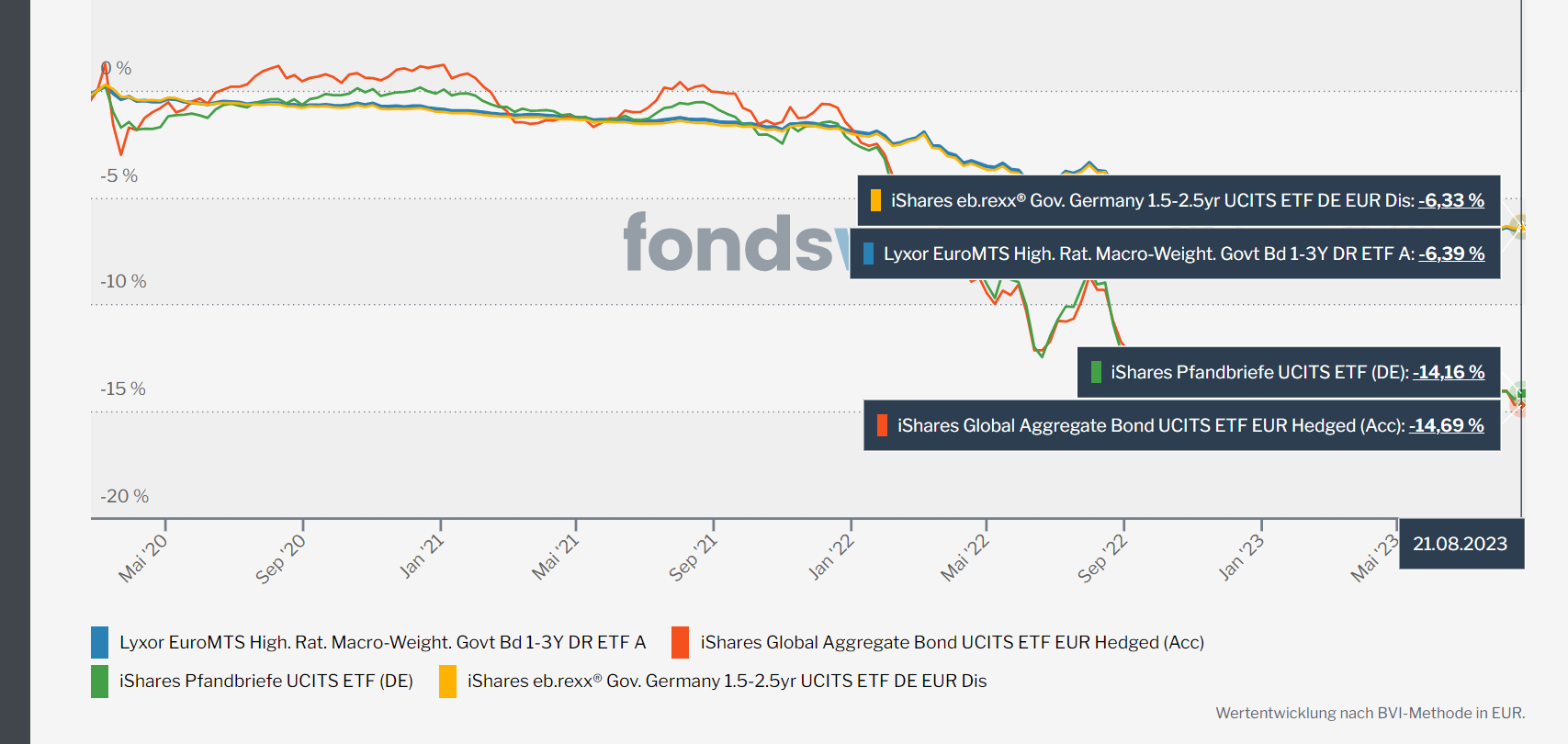The image size is (1568, 744).
Task: Follow the -14,69 % Global Aggregate link
Action: click(x=1446, y=425)
